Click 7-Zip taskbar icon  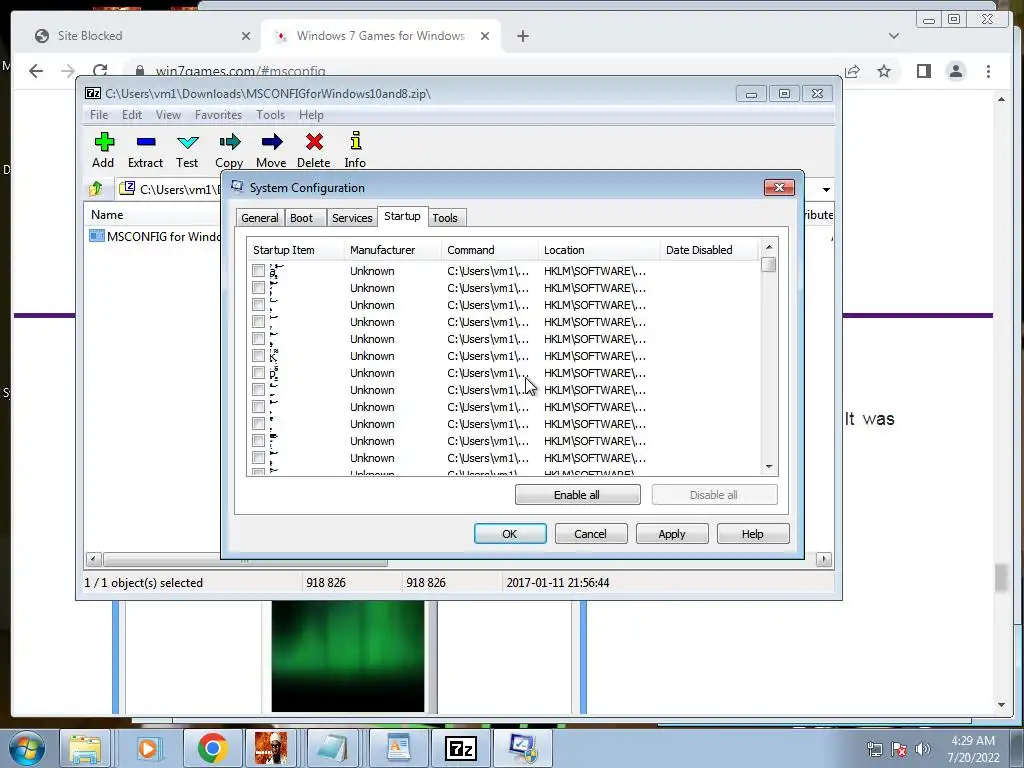(x=460, y=748)
